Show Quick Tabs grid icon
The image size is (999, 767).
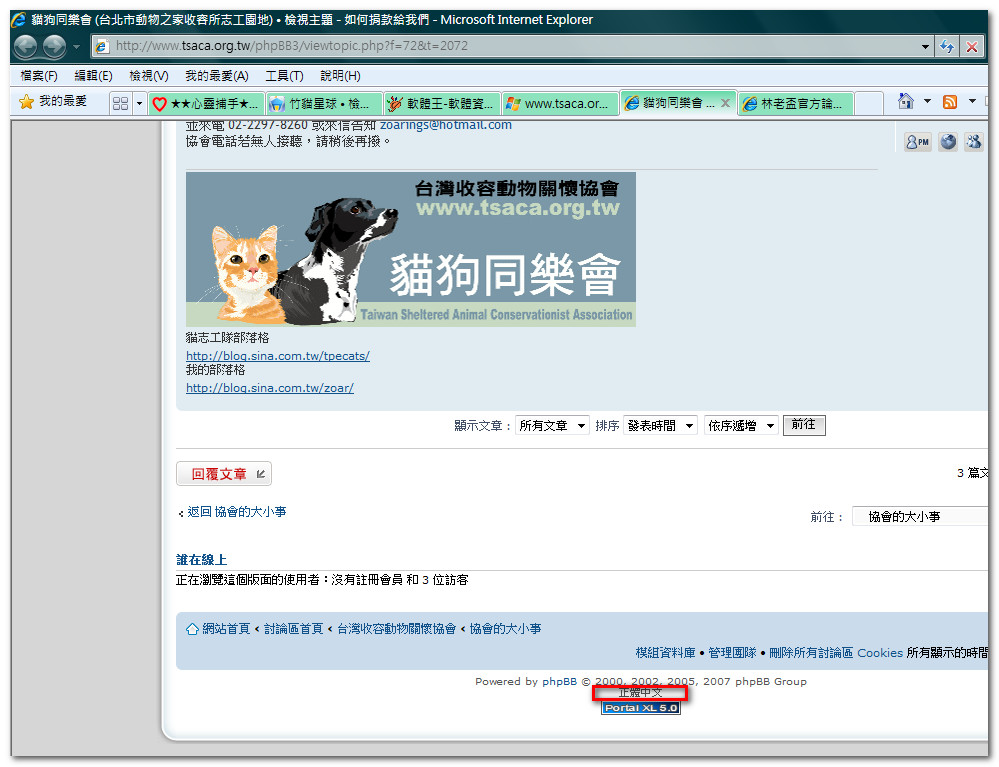point(120,103)
